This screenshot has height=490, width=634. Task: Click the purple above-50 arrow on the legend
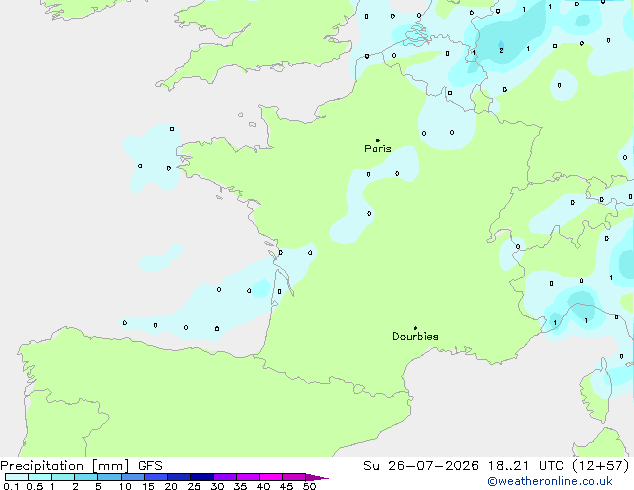click(x=317, y=477)
